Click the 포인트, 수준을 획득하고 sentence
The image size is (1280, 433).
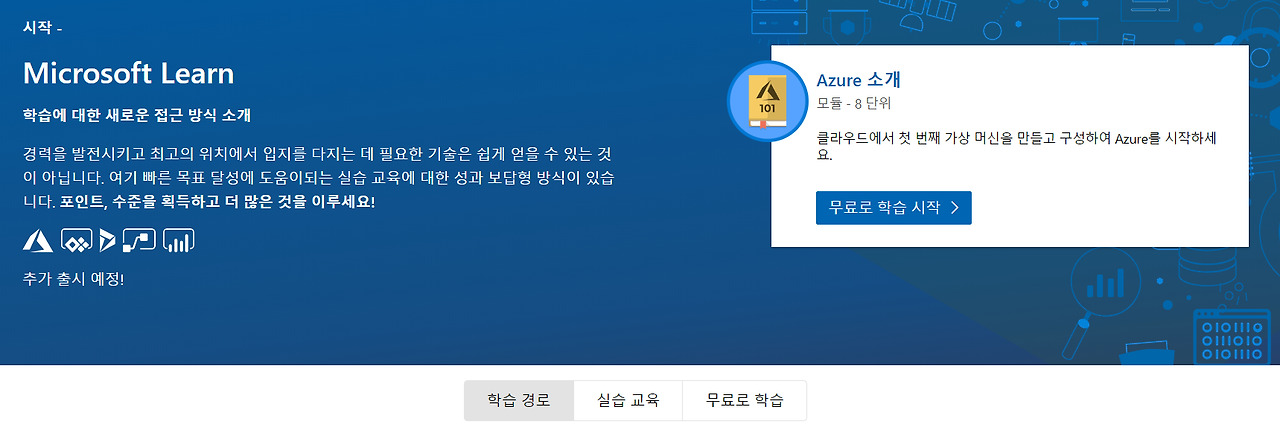pos(217,202)
